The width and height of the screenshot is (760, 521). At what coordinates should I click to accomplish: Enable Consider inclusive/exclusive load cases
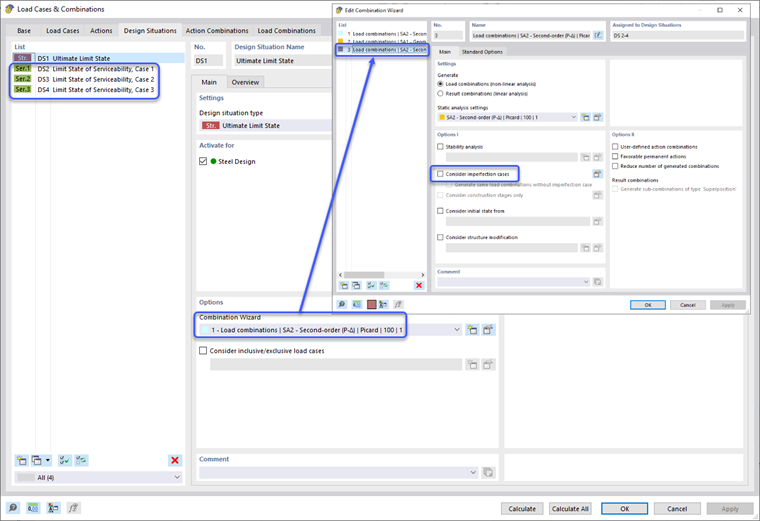(203, 350)
